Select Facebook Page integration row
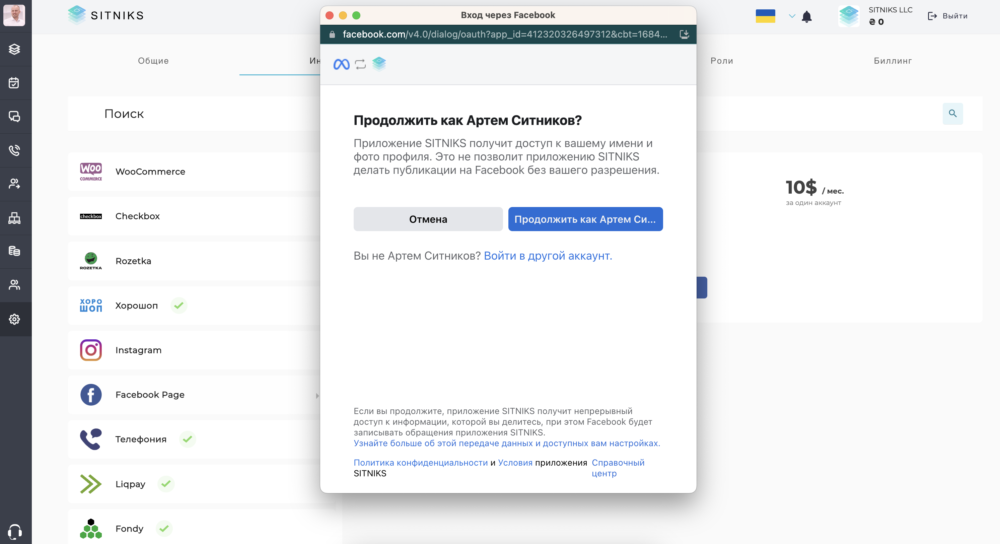This screenshot has width=1000, height=544. pos(194,395)
